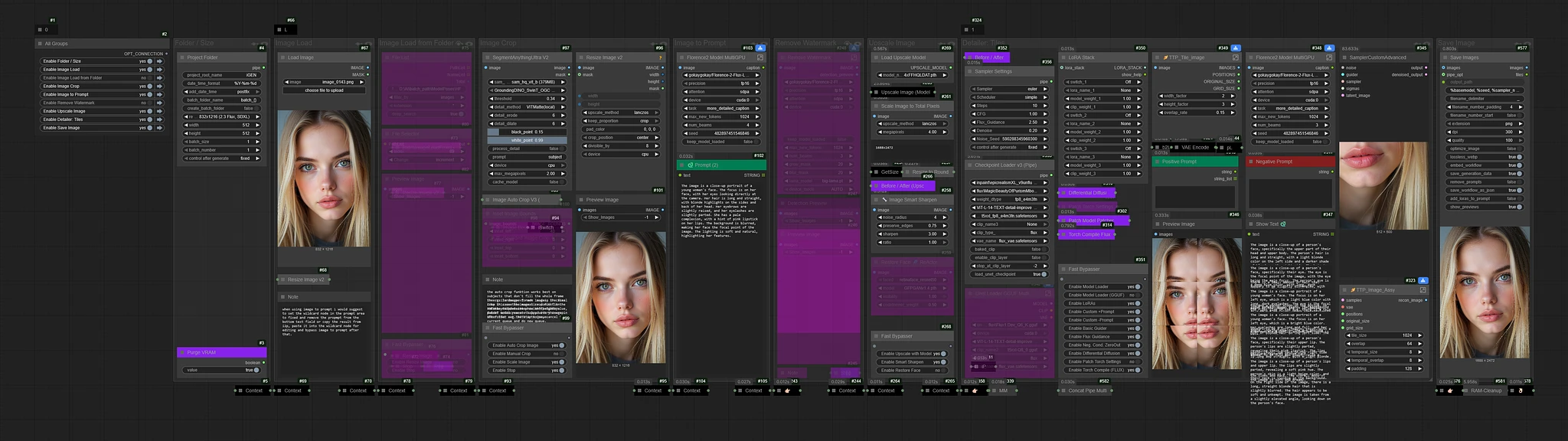Click the Resize Image v2 help icon
The width and height of the screenshot is (1568, 441).
pos(660,57)
